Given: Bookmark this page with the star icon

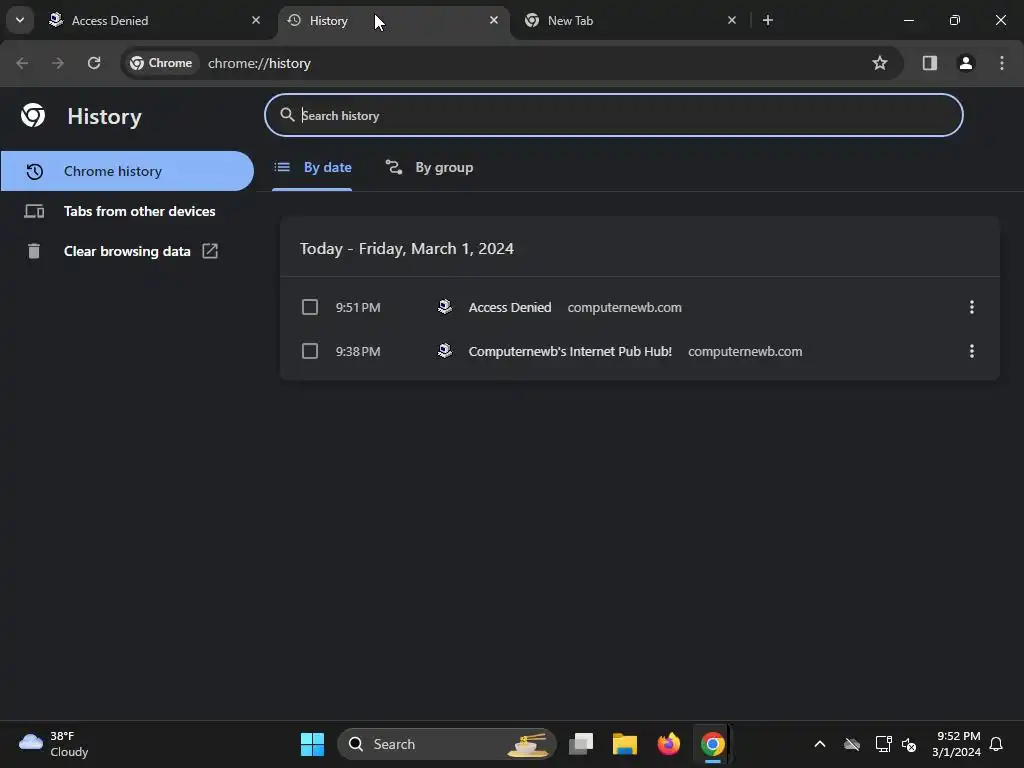Looking at the screenshot, I should [880, 63].
